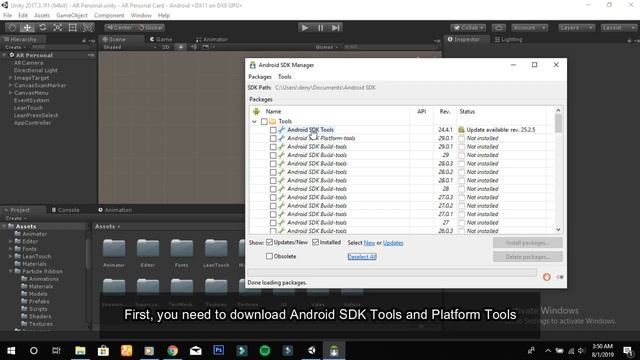Collapse the Particle Ribbon folder in Project
The image size is (640, 360).
point(11,271)
